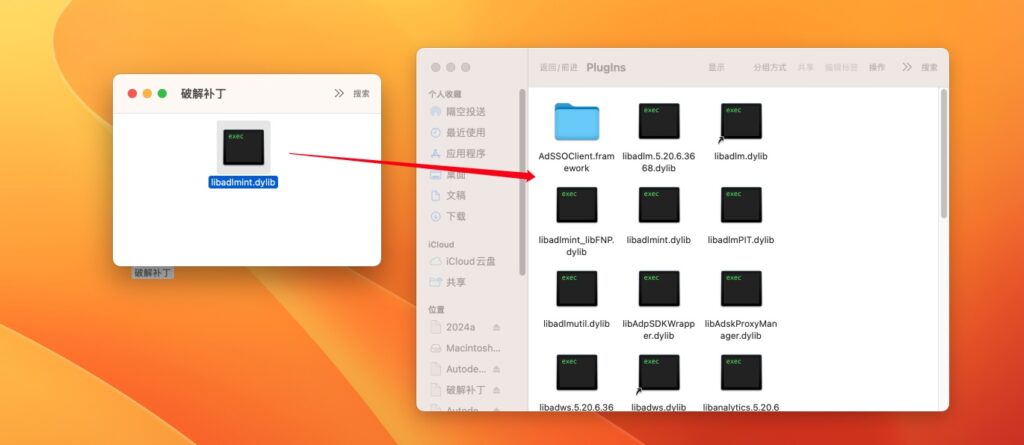Viewport: 1024px width, 445px height.
Task: Open the 2024a volume in the sidebar
Action: pyautogui.click(x=460, y=327)
